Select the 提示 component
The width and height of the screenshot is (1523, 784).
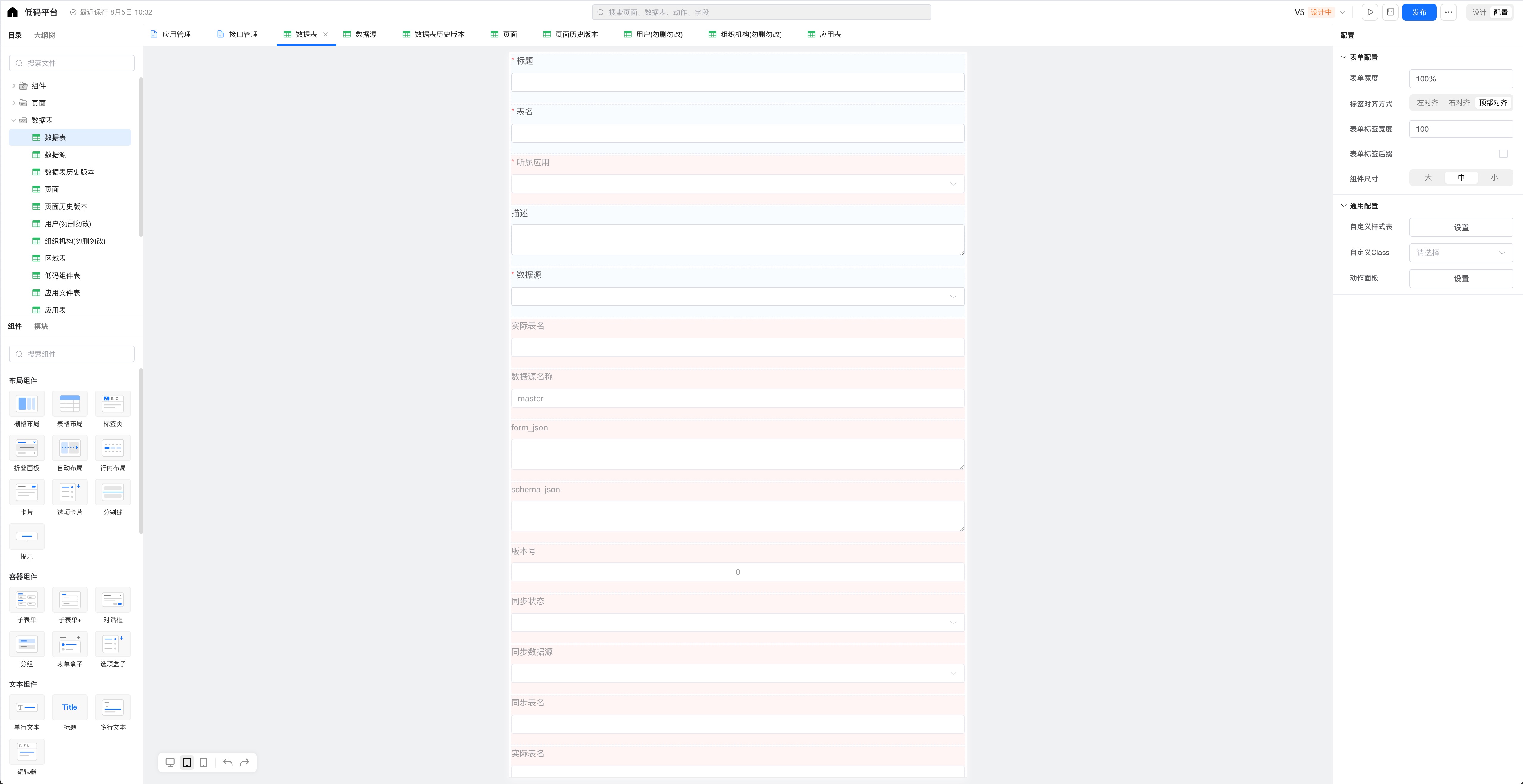(x=26, y=542)
